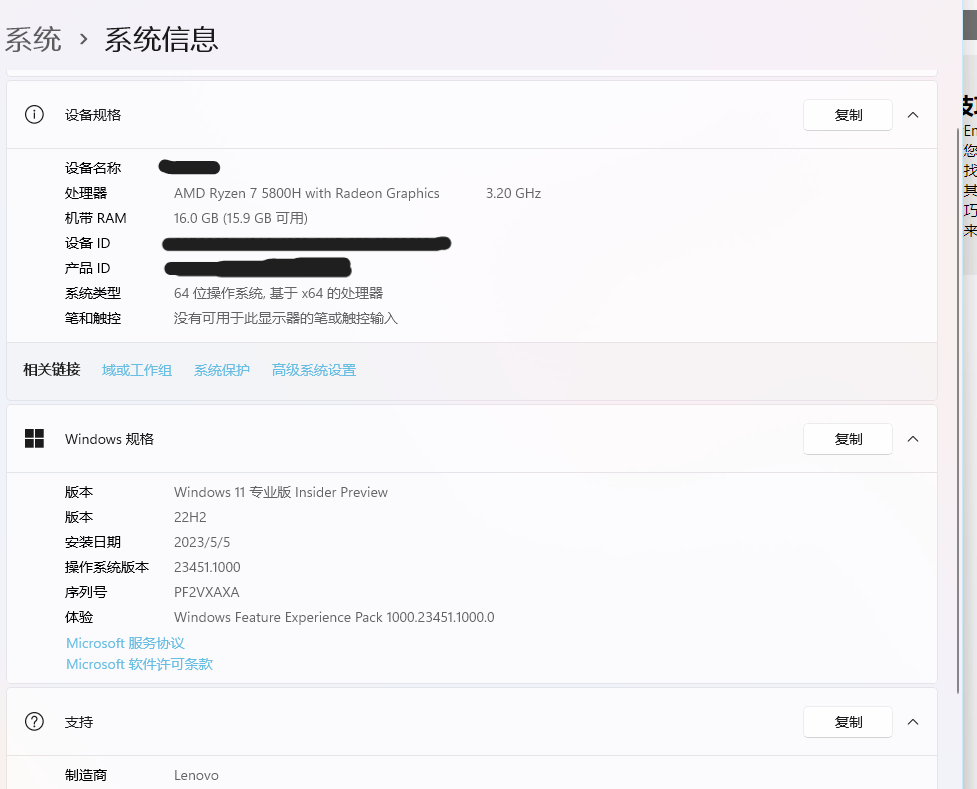Select the AMD Ryzen 7 5800H processor text

(x=307, y=193)
